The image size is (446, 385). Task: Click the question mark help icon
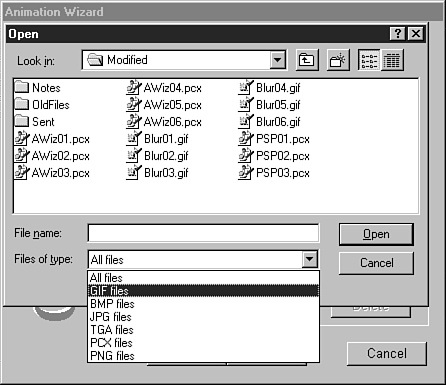398,34
